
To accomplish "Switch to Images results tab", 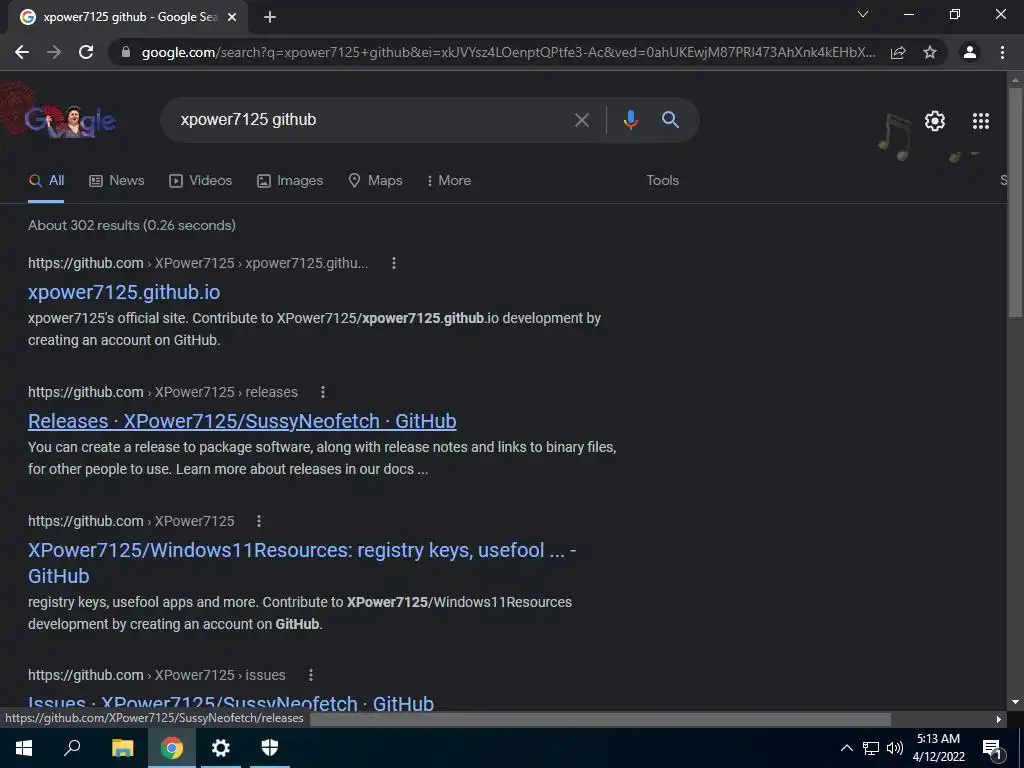I will click(290, 181).
